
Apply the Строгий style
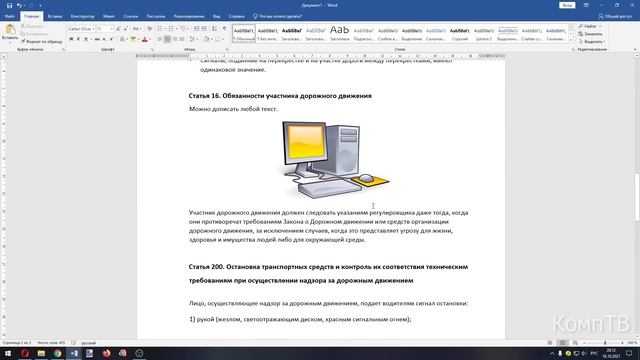pyautogui.click(x=460, y=33)
